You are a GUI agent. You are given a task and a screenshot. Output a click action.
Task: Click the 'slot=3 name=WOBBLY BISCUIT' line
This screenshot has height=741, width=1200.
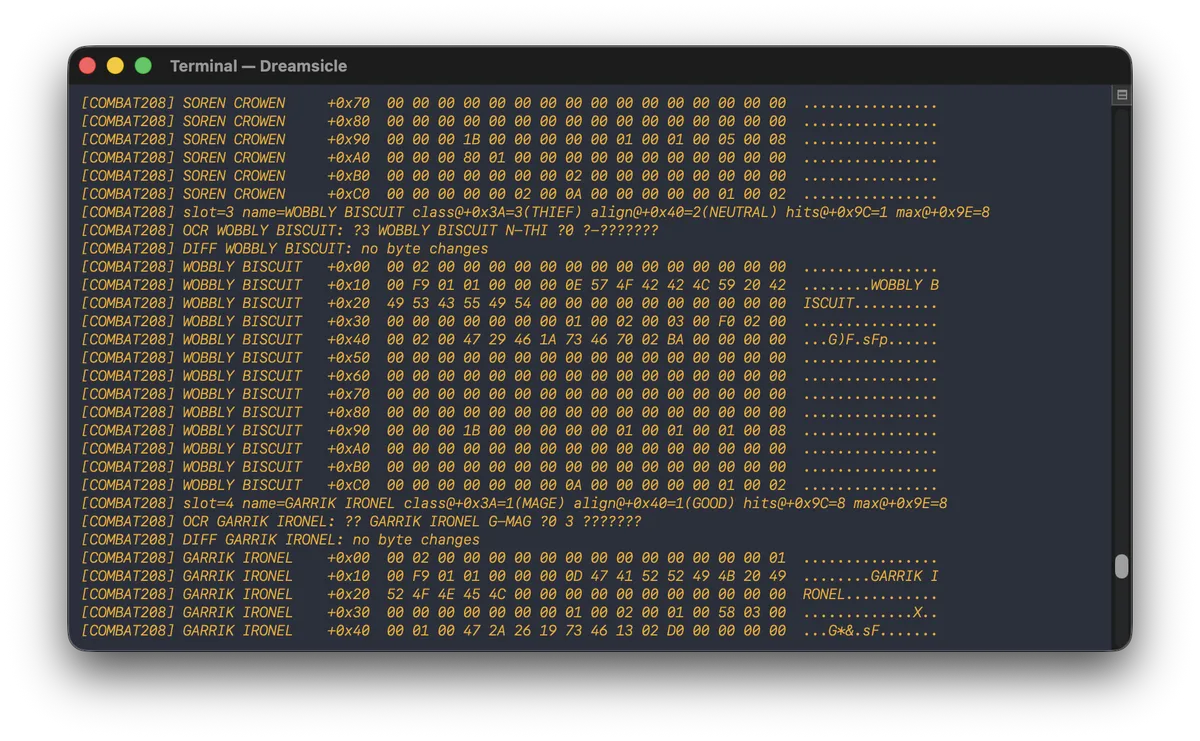(x=535, y=212)
